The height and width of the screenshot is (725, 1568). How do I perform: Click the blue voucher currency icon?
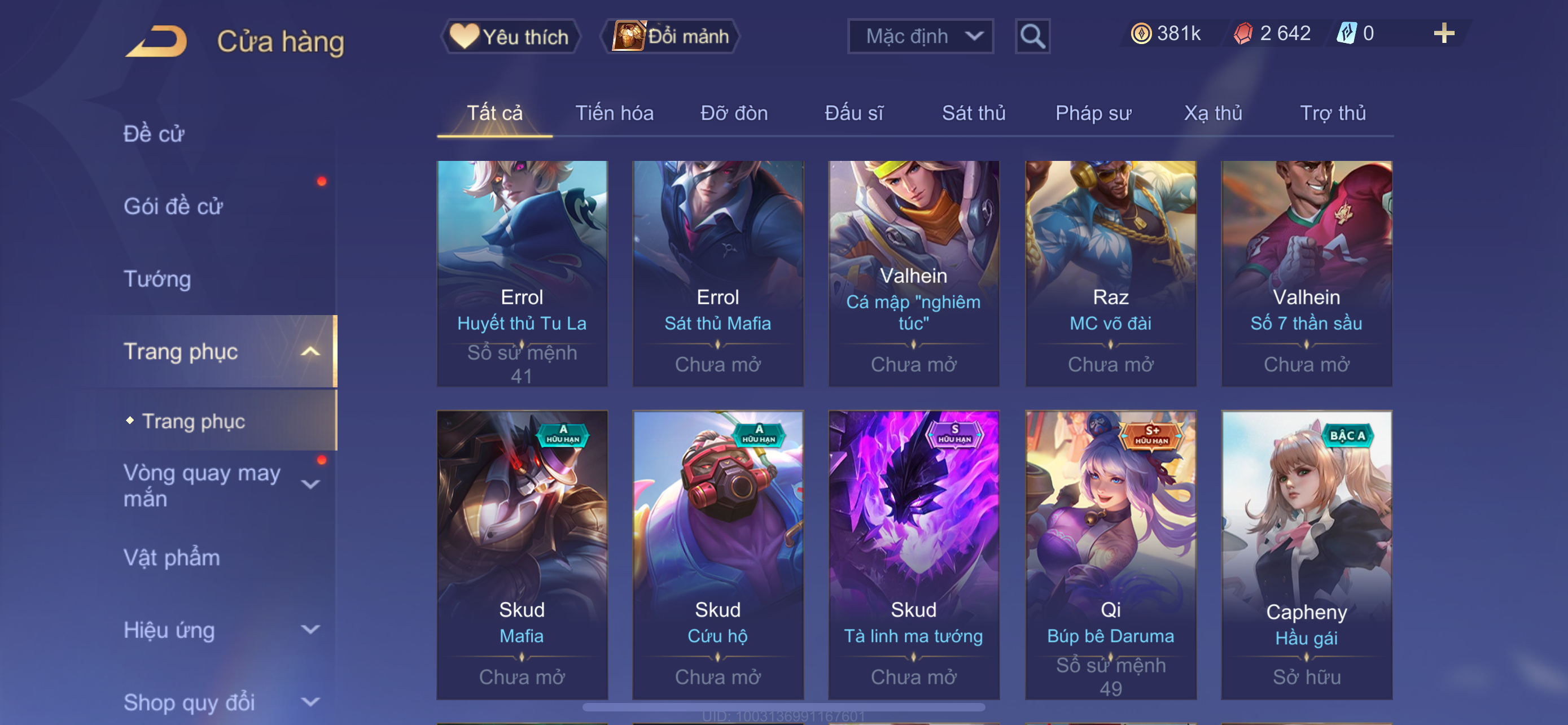tap(1346, 33)
